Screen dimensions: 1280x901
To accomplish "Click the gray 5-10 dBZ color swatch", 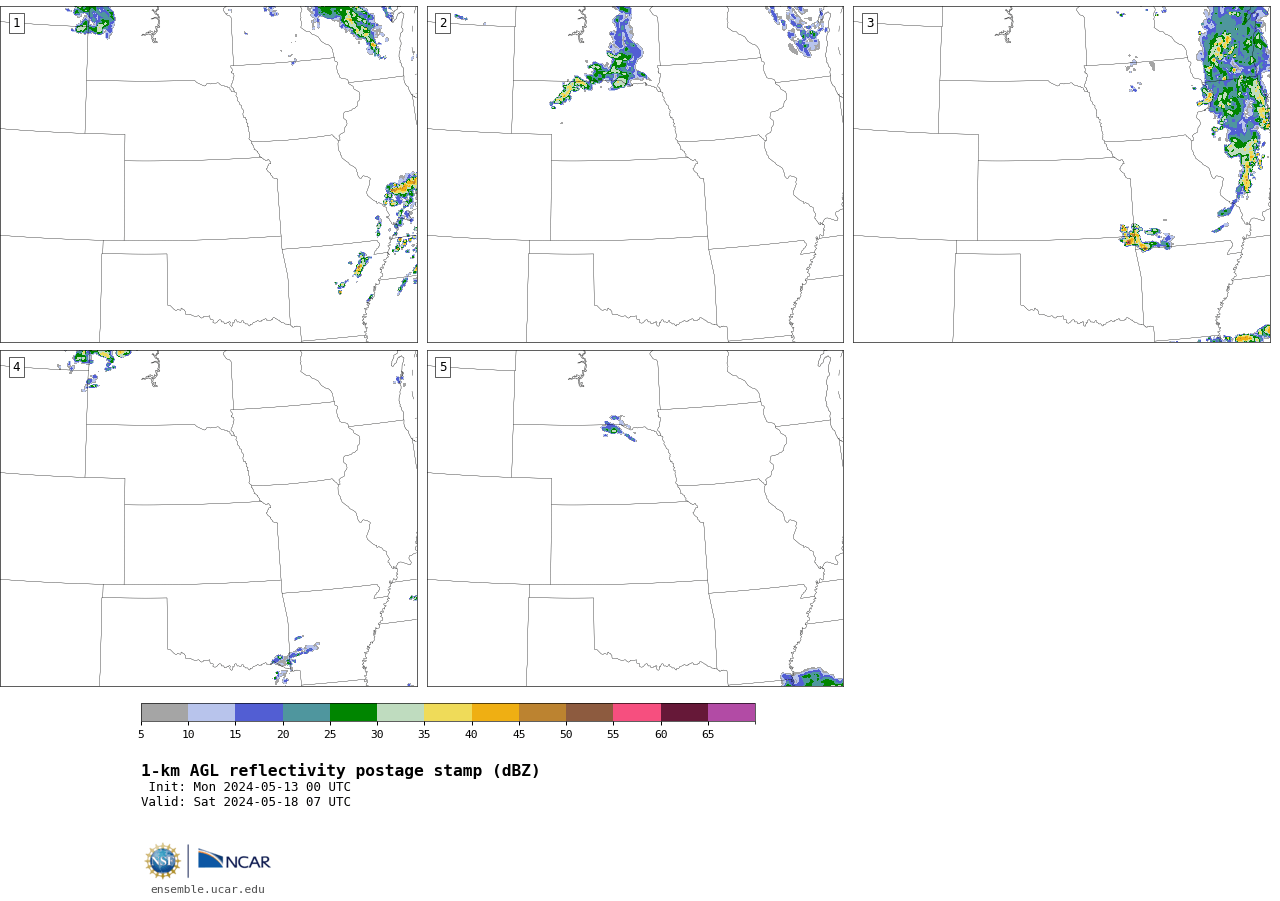I will (x=164, y=712).
